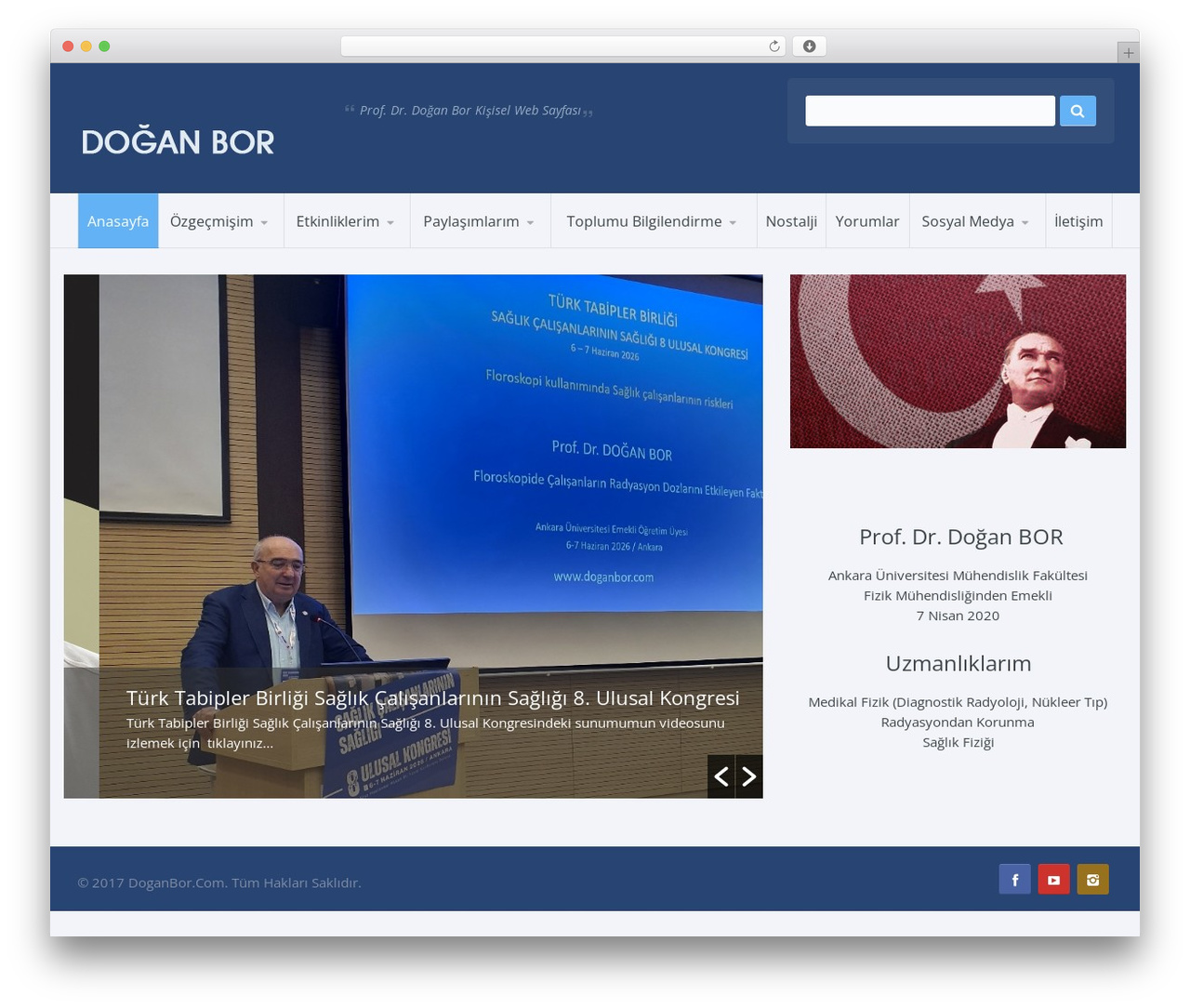This screenshot has height=1008, width=1190.
Task: Go to previous slide with left arrow
Action: point(721,776)
